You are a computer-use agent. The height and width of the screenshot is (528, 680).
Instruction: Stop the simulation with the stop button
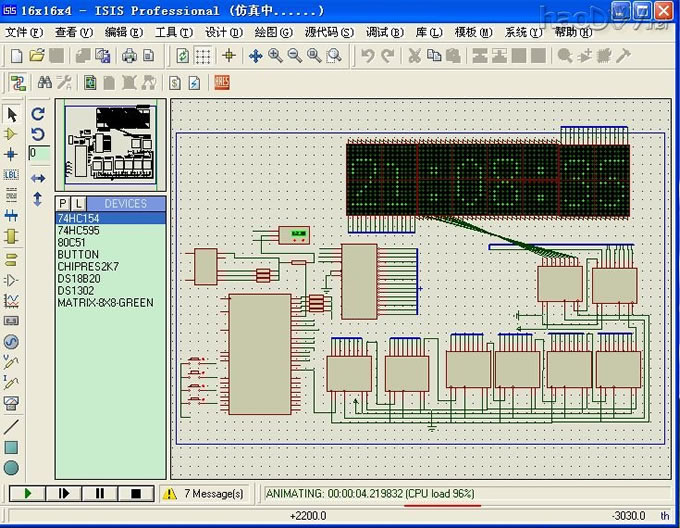click(135, 493)
